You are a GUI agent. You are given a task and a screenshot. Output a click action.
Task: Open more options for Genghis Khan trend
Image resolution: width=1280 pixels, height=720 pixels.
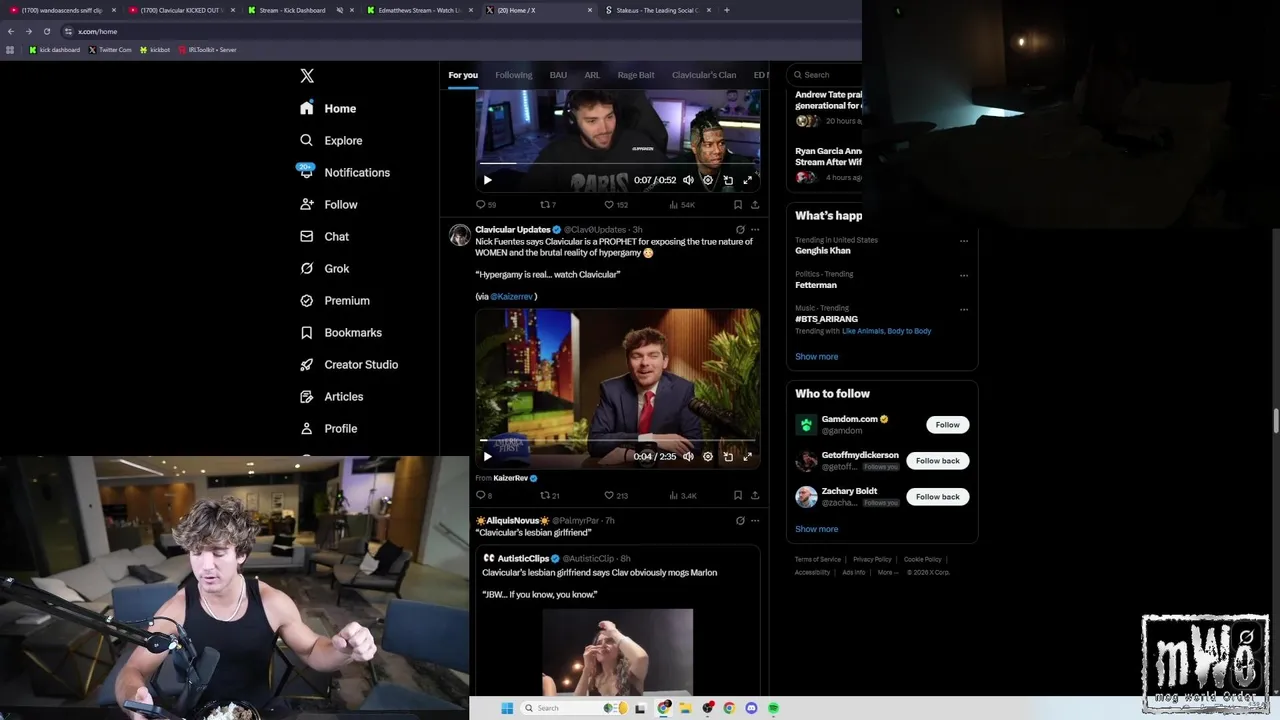tap(964, 241)
